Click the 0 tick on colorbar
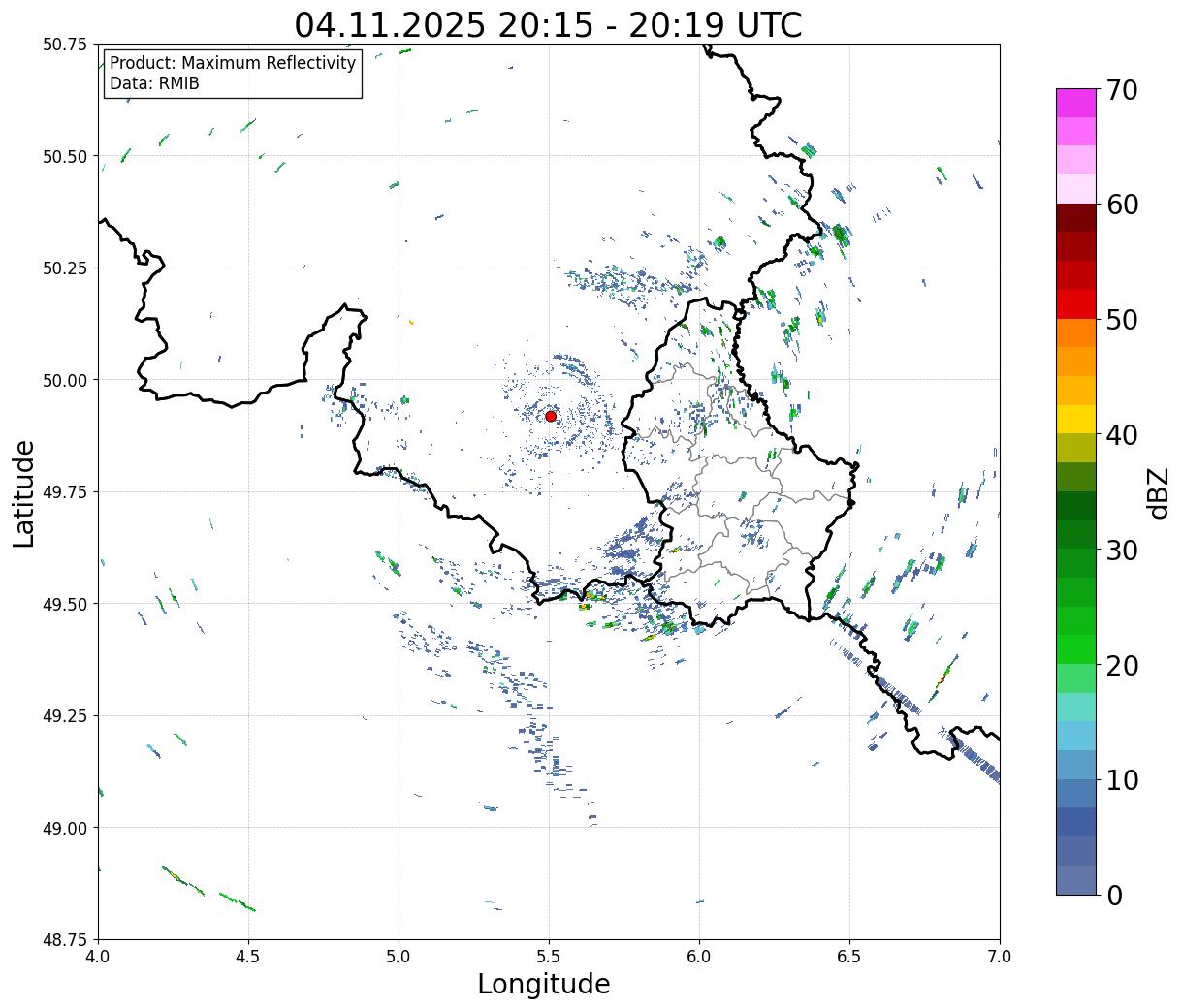Viewport: 1182px width, 1008px height. pyautogui.click(x=1113, y=895)
